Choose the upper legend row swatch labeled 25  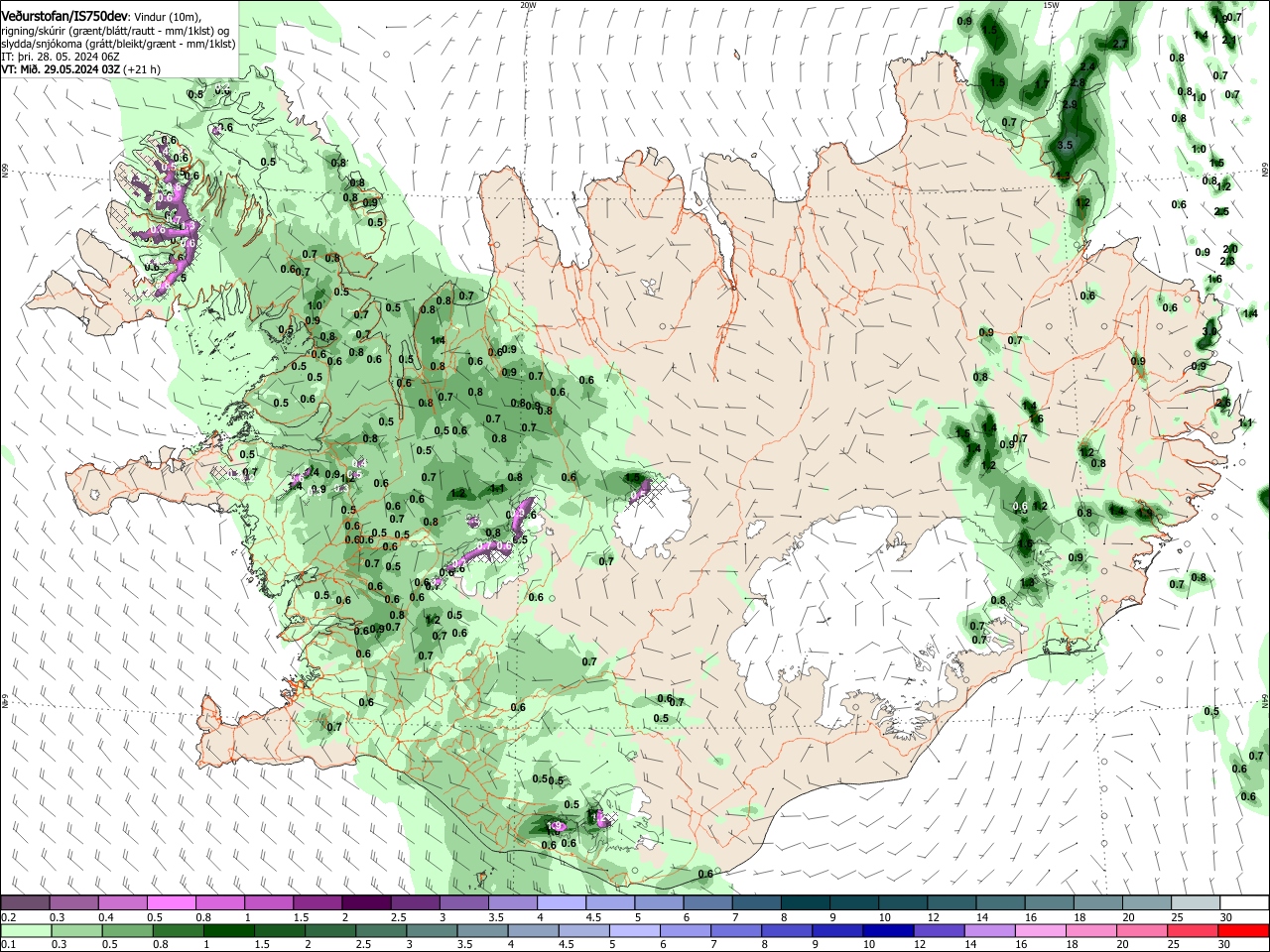(x=1197, y=902)
